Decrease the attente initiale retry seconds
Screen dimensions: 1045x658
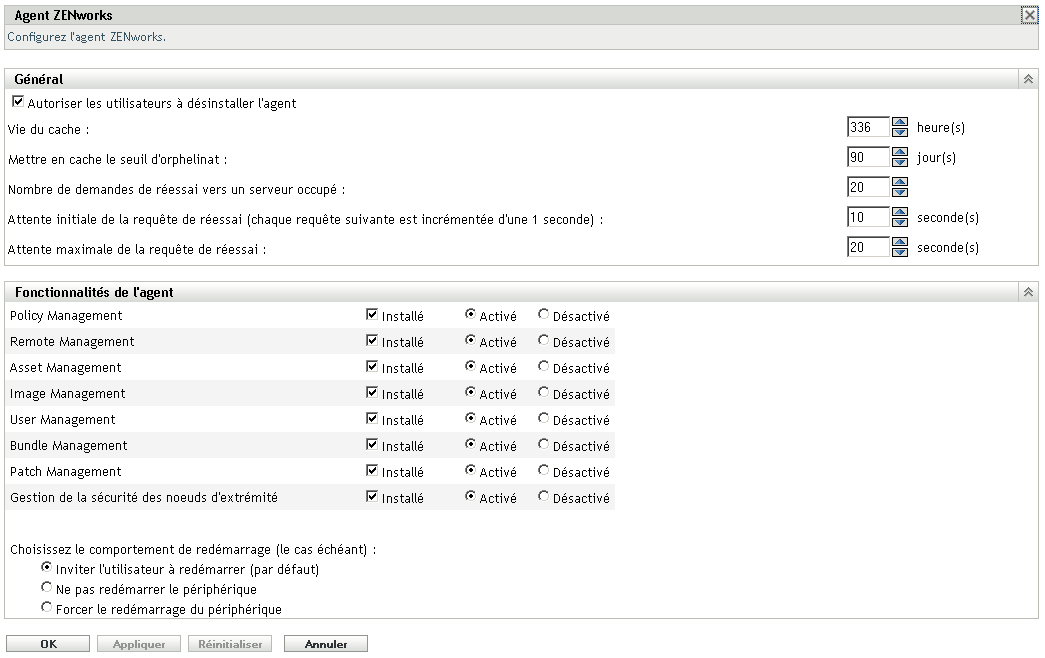coord(899,221)
